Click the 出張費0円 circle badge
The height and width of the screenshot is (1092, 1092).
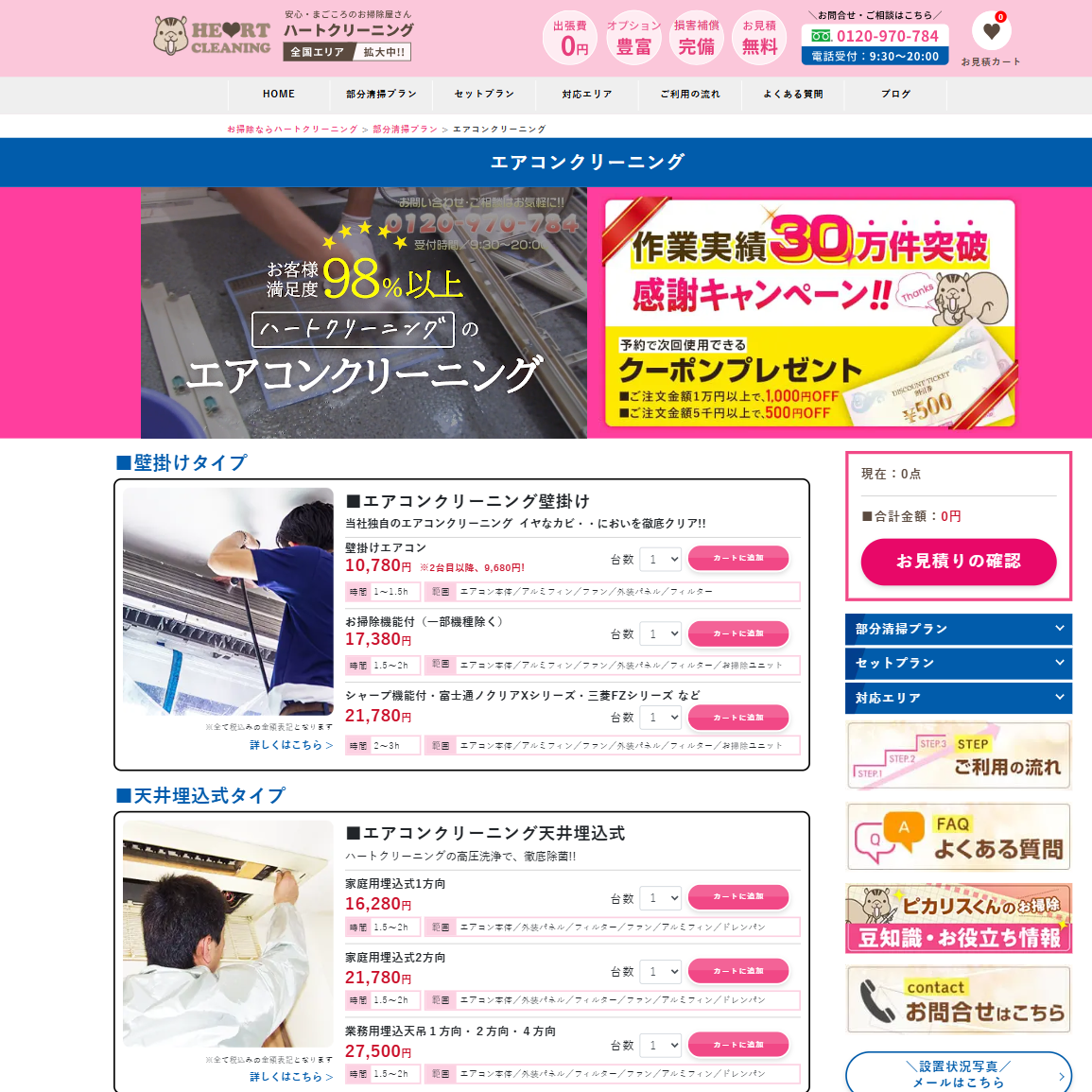[569, 39]
